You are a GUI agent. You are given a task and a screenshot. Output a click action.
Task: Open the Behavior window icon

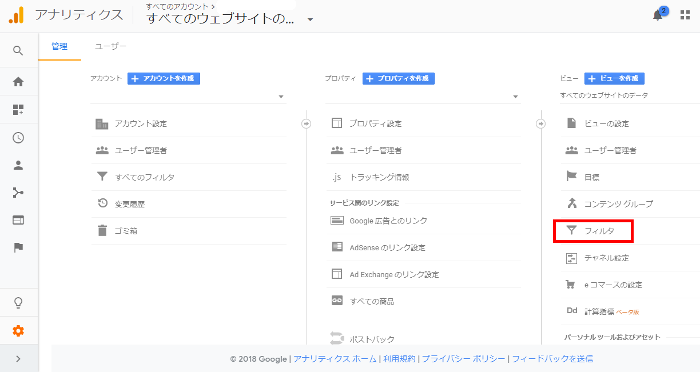point(18,220)
